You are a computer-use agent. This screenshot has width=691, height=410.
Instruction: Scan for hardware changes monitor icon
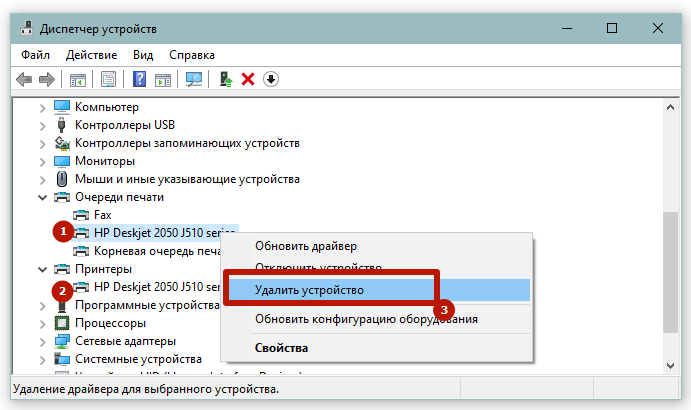pyautogui.click(x=193, y=79)
